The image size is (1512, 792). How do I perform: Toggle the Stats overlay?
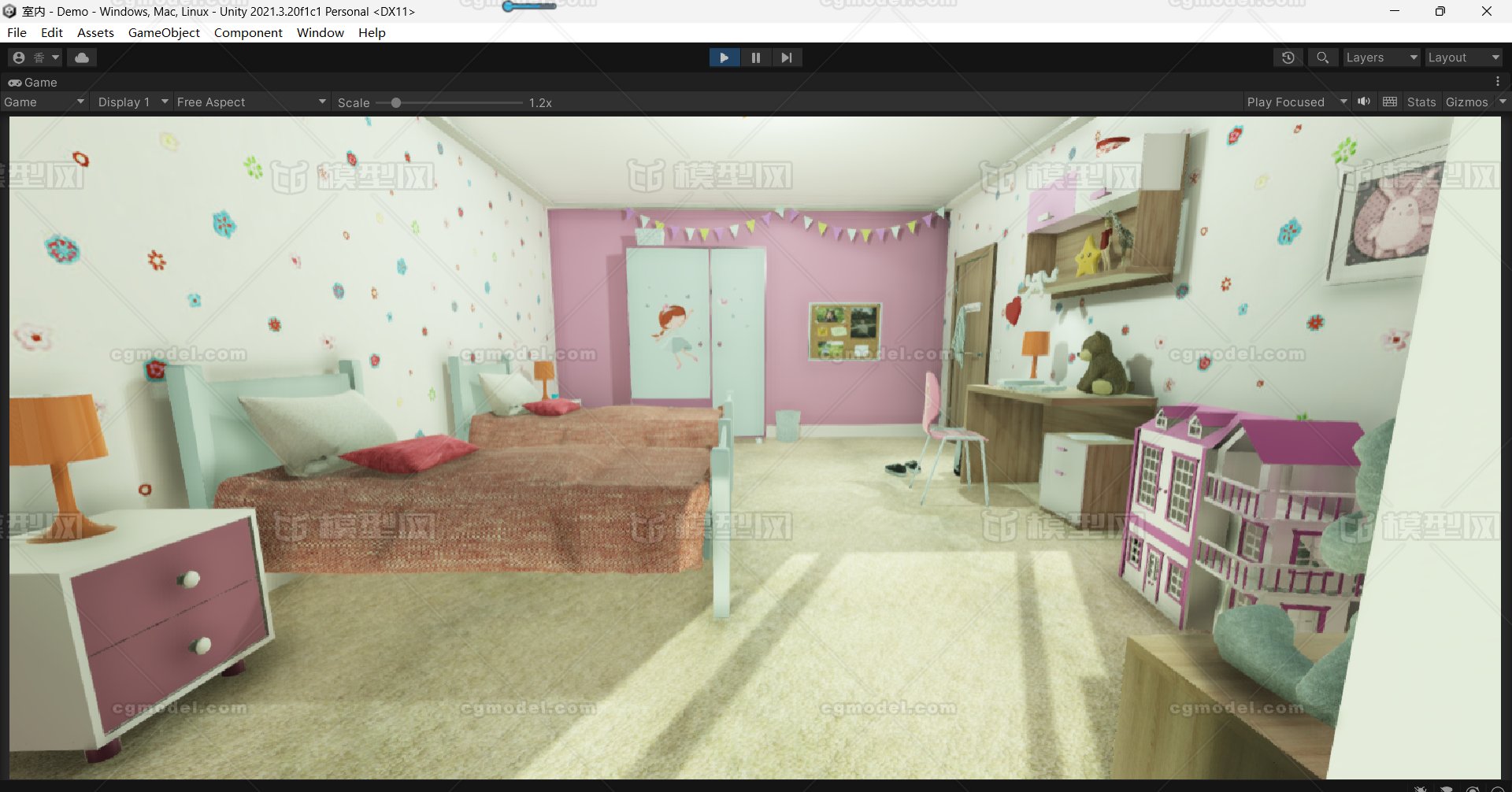pos(1421,102)
